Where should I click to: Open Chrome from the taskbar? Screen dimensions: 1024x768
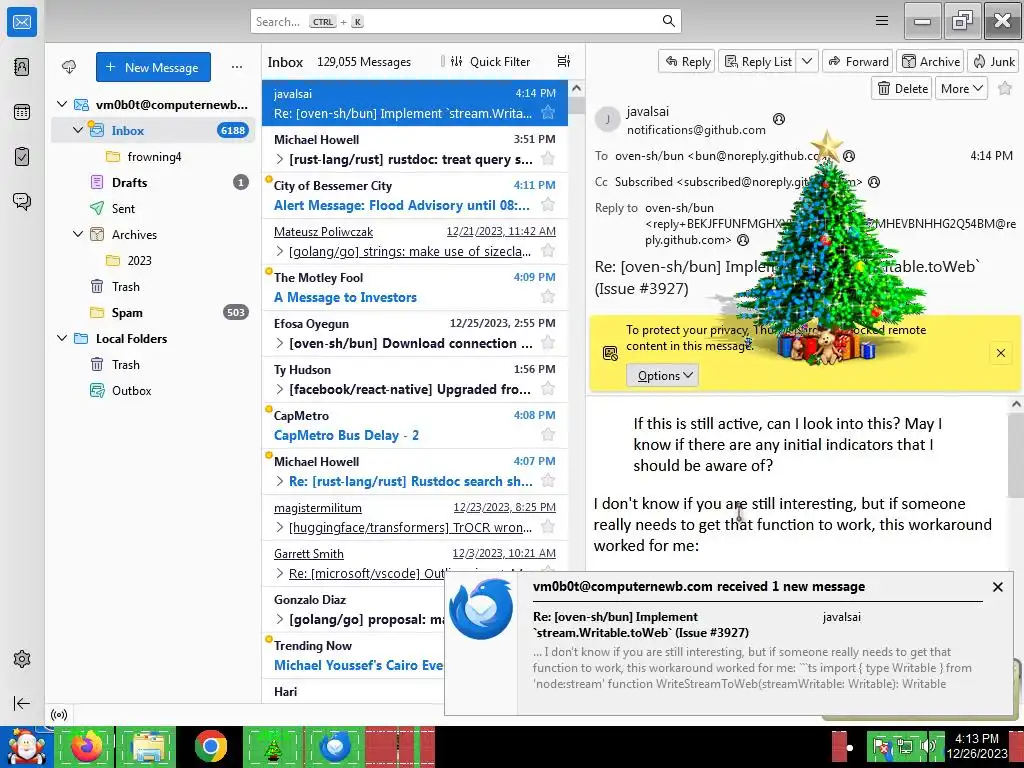[x=210, y=746]
